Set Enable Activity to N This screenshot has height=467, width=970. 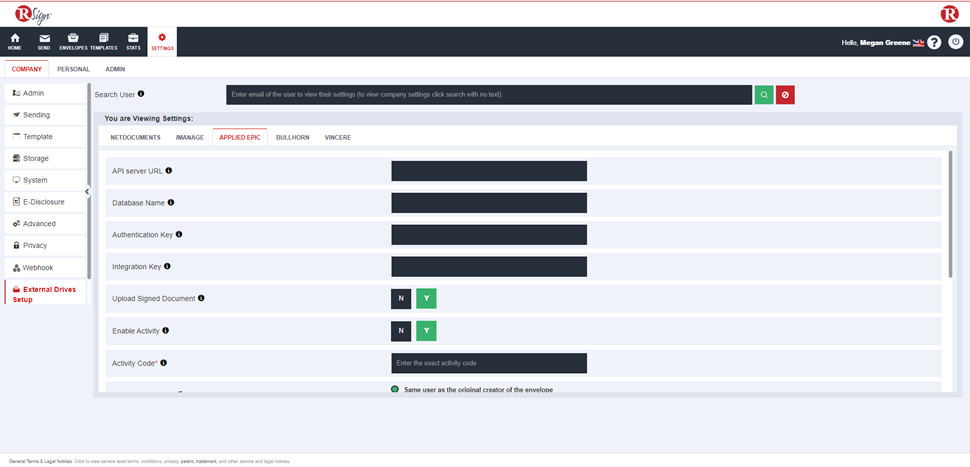[x=401, y=331]
